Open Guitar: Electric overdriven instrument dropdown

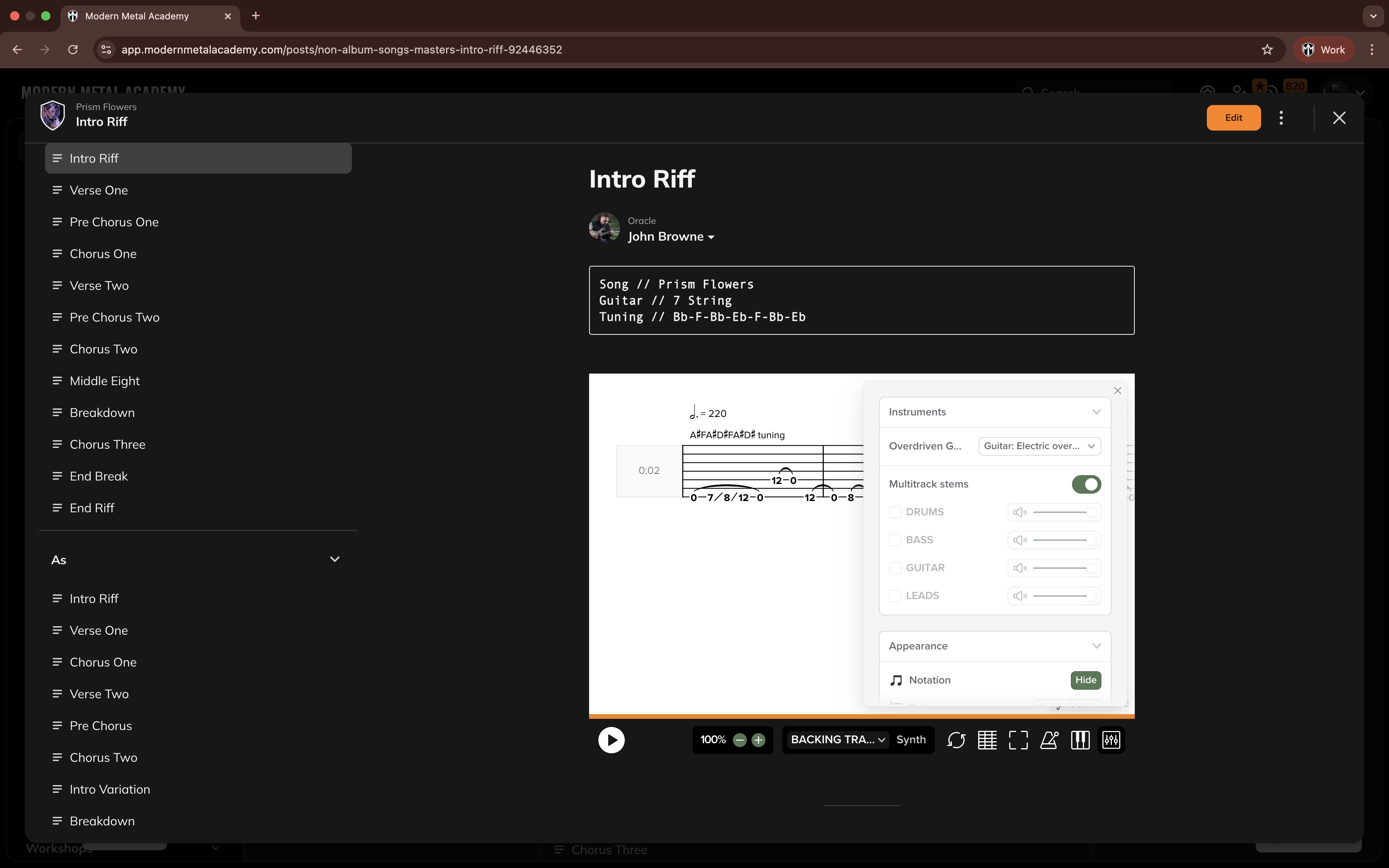(x=1039, y=446)
